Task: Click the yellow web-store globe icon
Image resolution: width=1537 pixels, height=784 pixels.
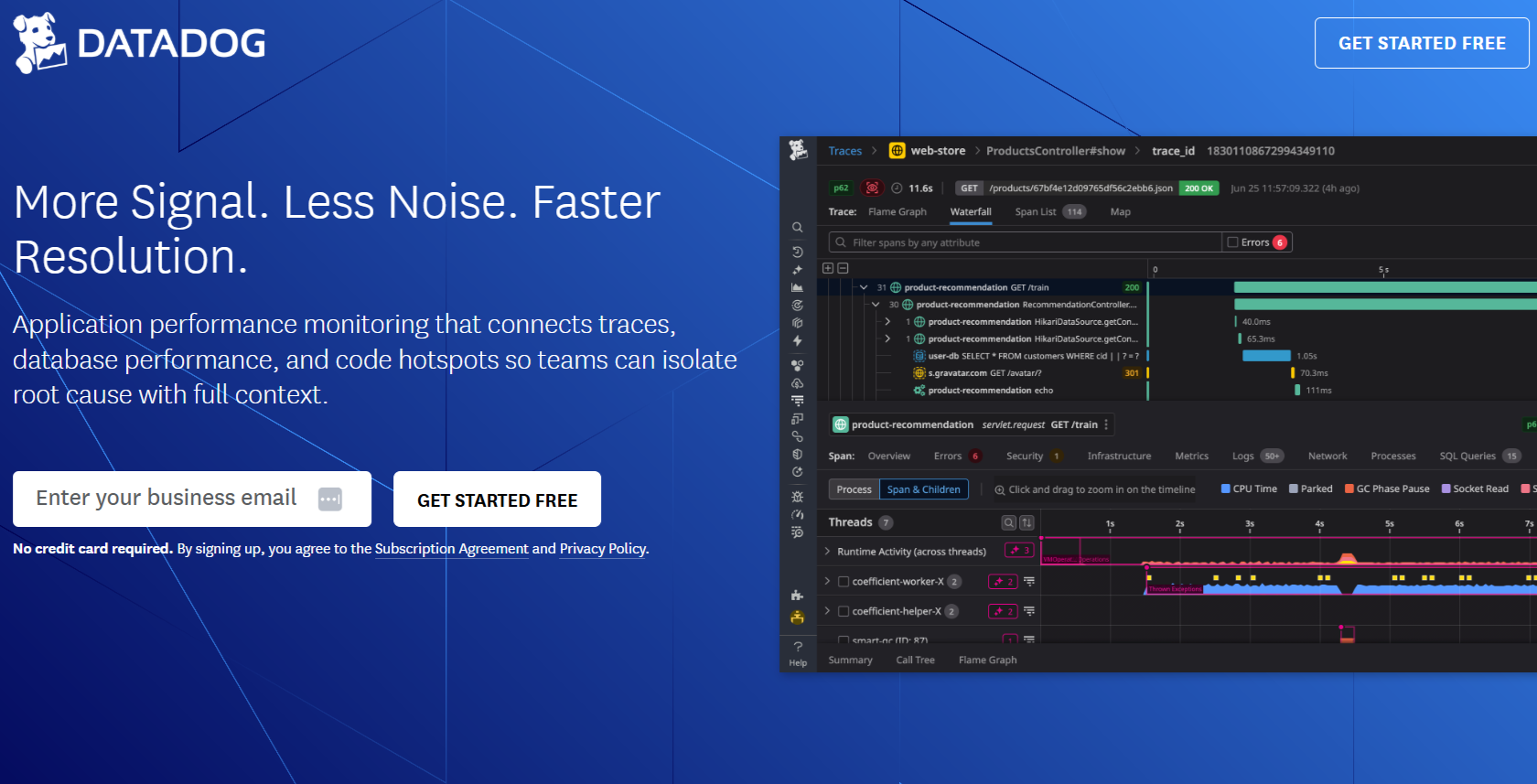Action: tap(897, 151)
